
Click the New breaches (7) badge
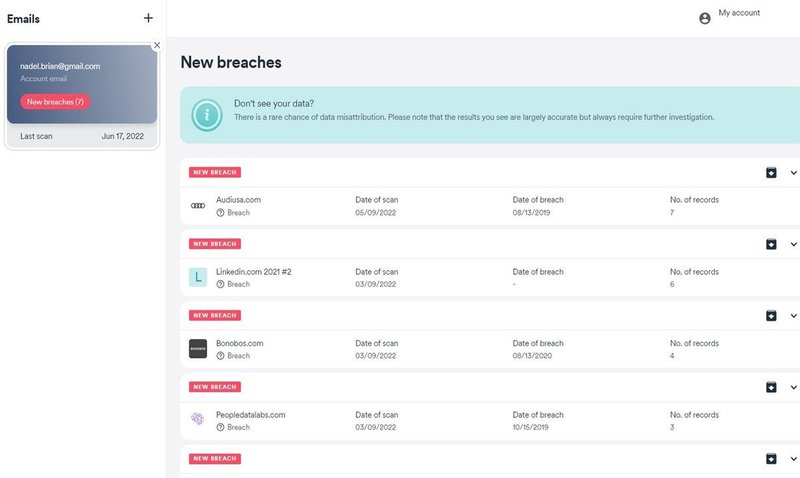pos(55,102)
